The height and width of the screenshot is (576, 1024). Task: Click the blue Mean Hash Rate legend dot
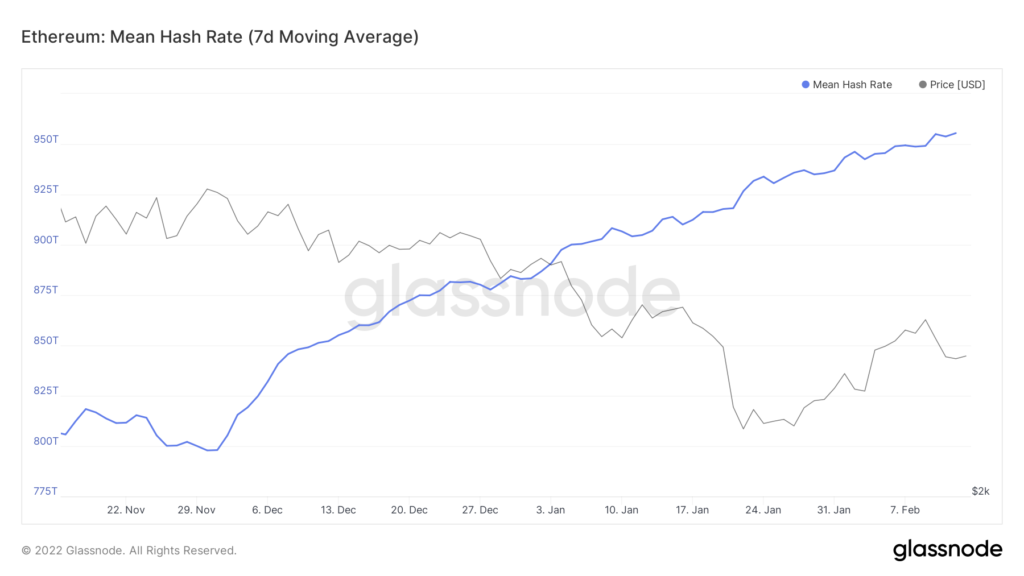point(806,85)
